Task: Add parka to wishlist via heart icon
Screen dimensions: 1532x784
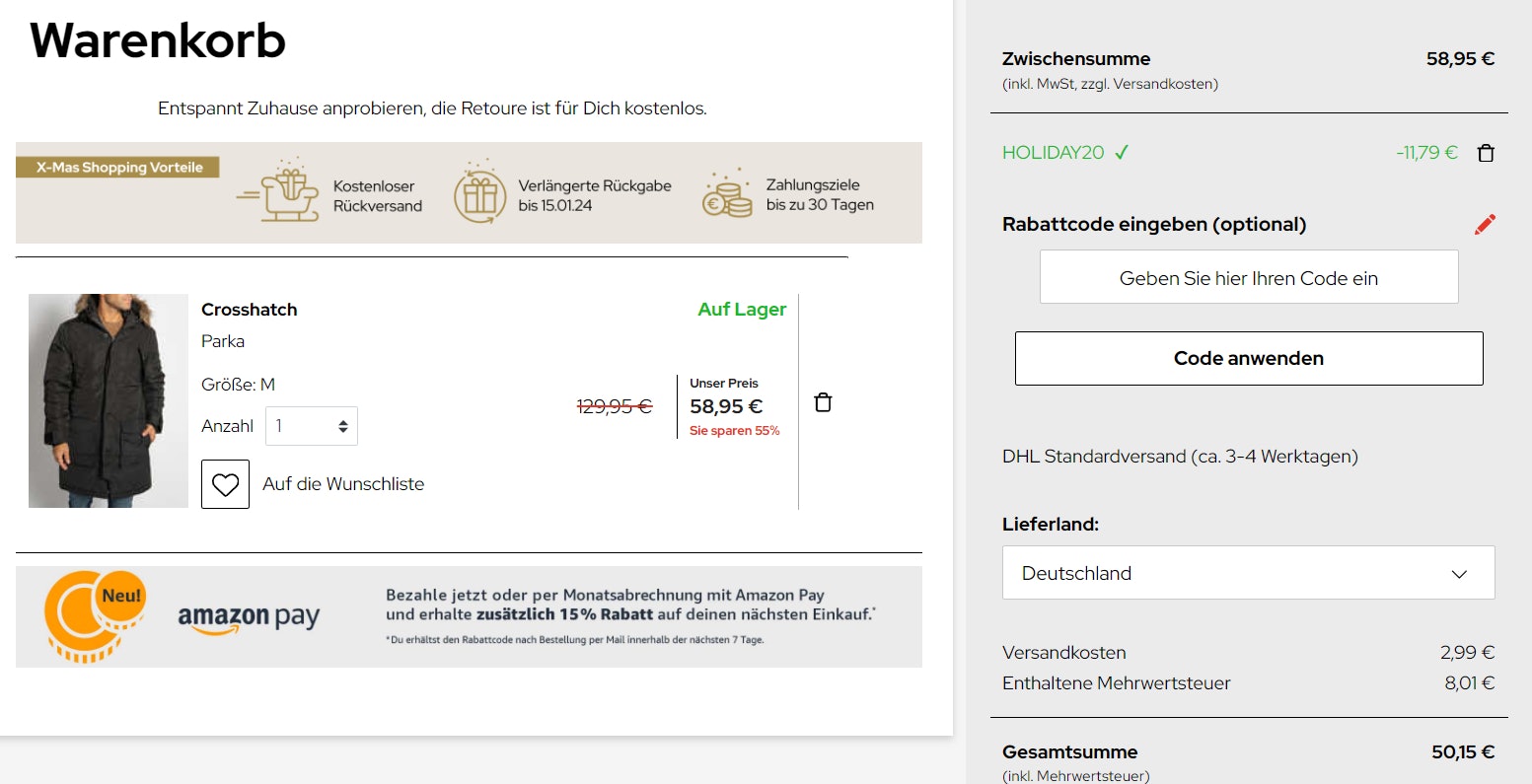Action: [225, 483]
